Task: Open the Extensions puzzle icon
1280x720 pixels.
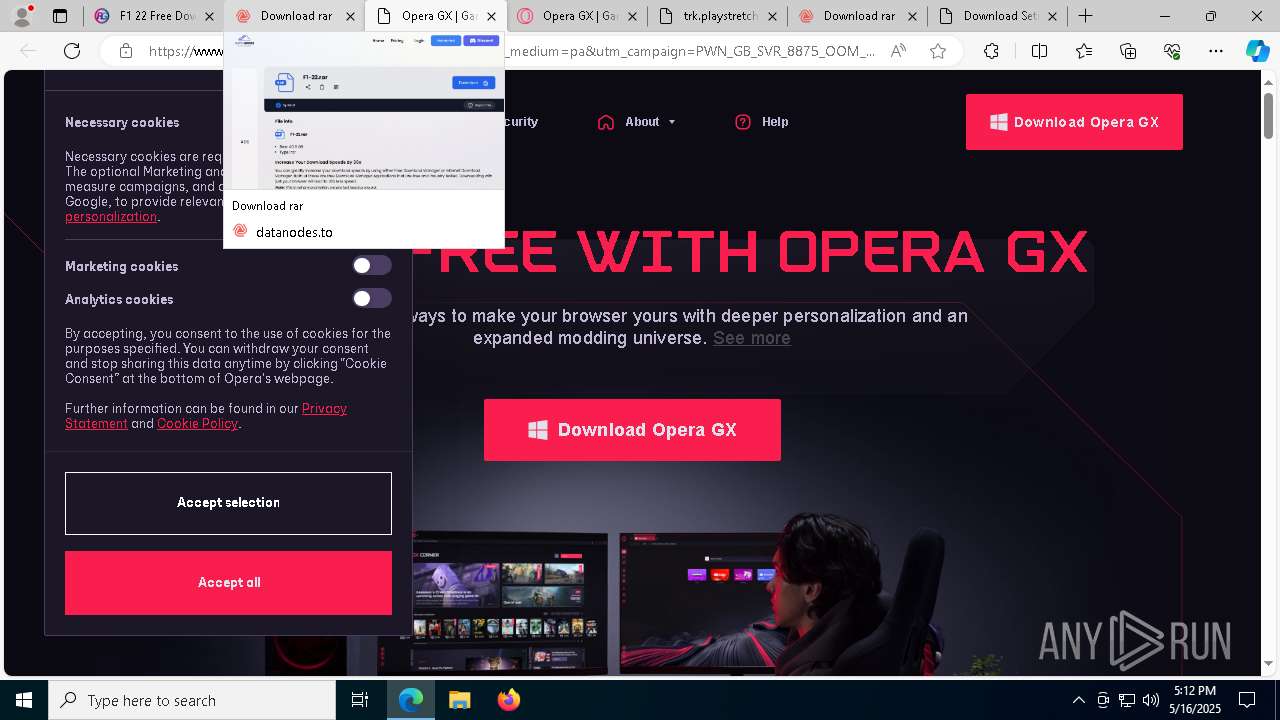Action: coord(991,51)
